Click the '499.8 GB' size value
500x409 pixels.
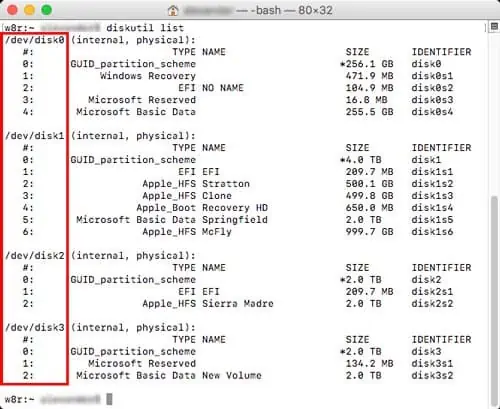pyautogui.click(x=369, y=196)
